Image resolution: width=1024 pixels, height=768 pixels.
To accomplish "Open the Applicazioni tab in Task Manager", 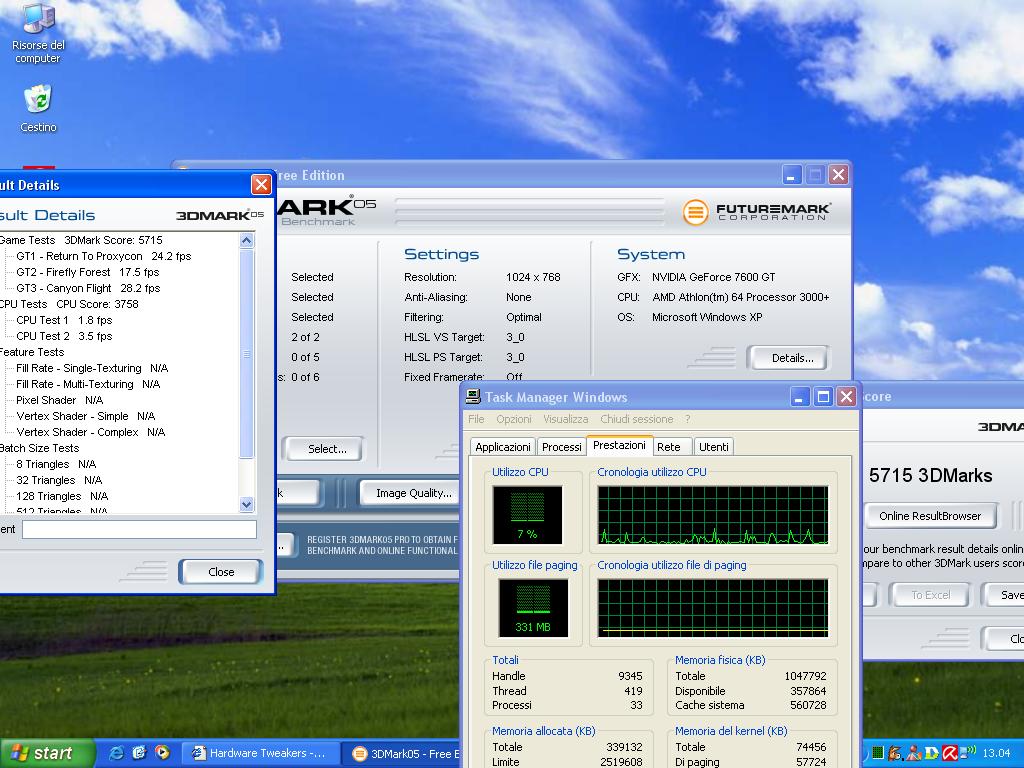I will [502, 447].
